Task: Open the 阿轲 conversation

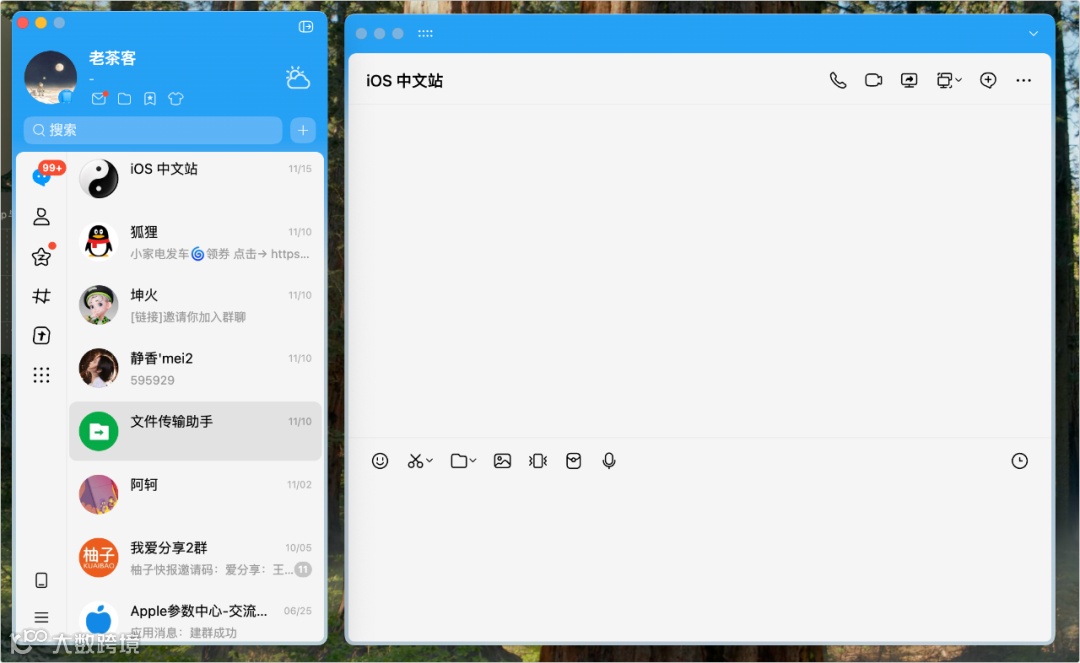Action: [196, 494]
